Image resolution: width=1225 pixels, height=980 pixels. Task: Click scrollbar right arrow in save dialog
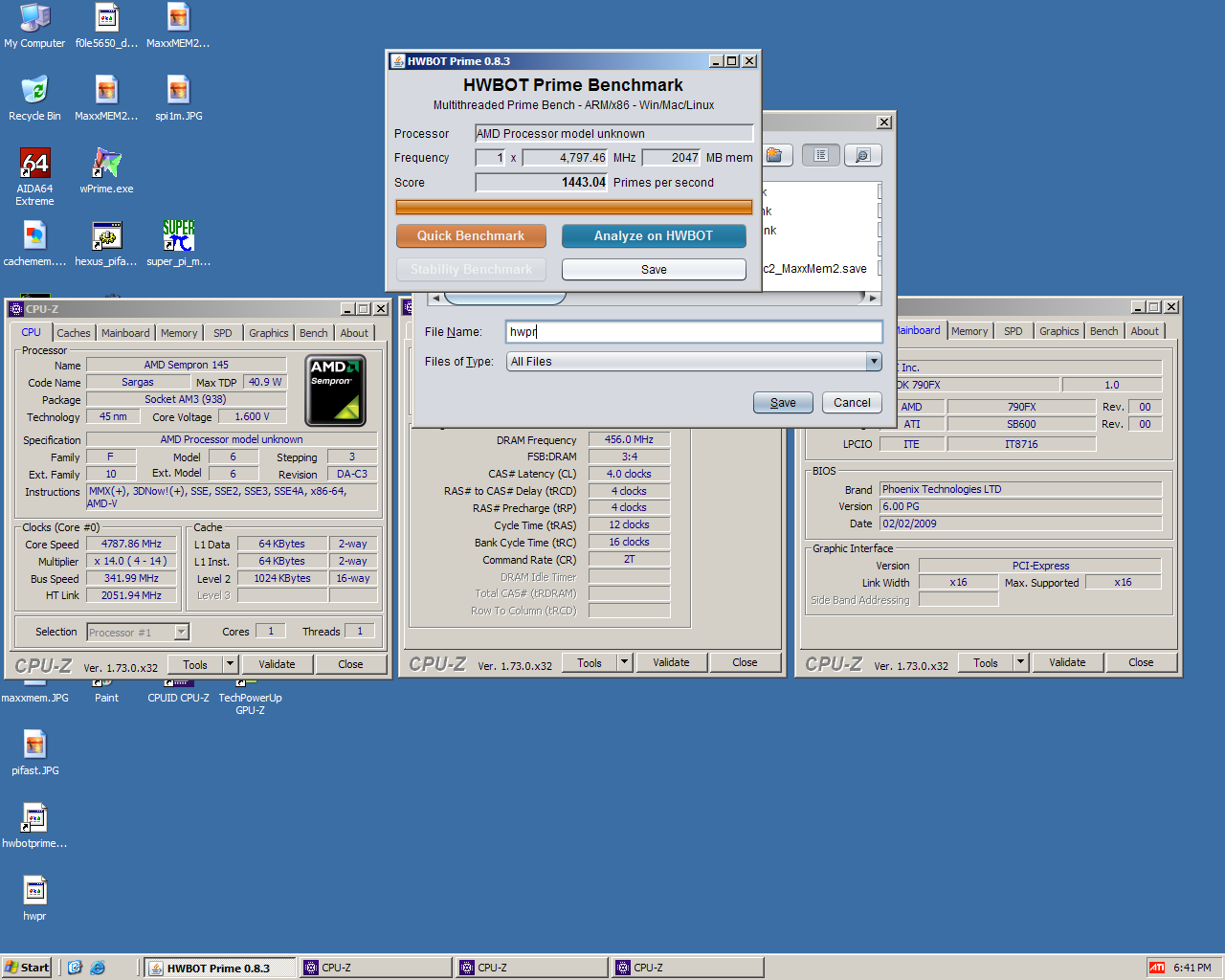point(873,298)
